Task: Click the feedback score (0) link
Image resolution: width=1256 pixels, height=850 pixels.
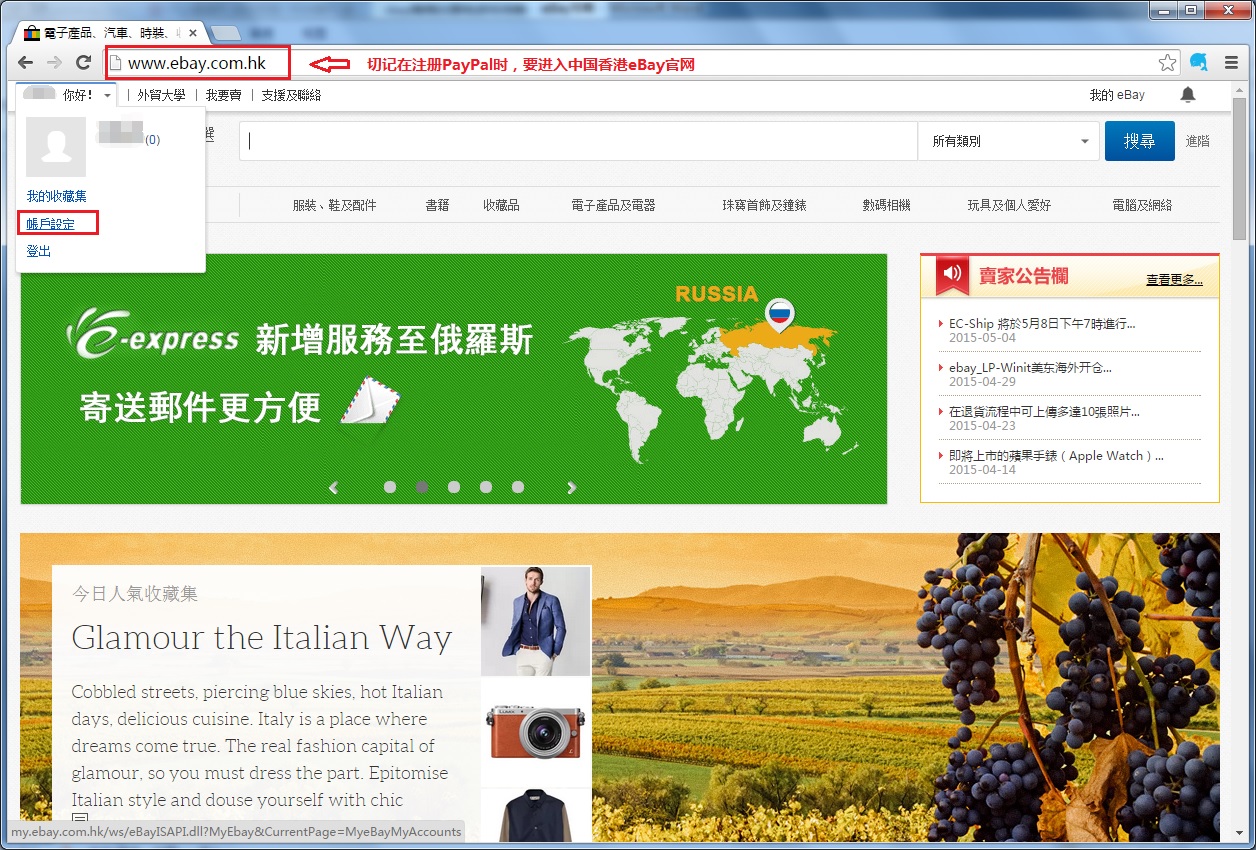Action: click(152, 140)
